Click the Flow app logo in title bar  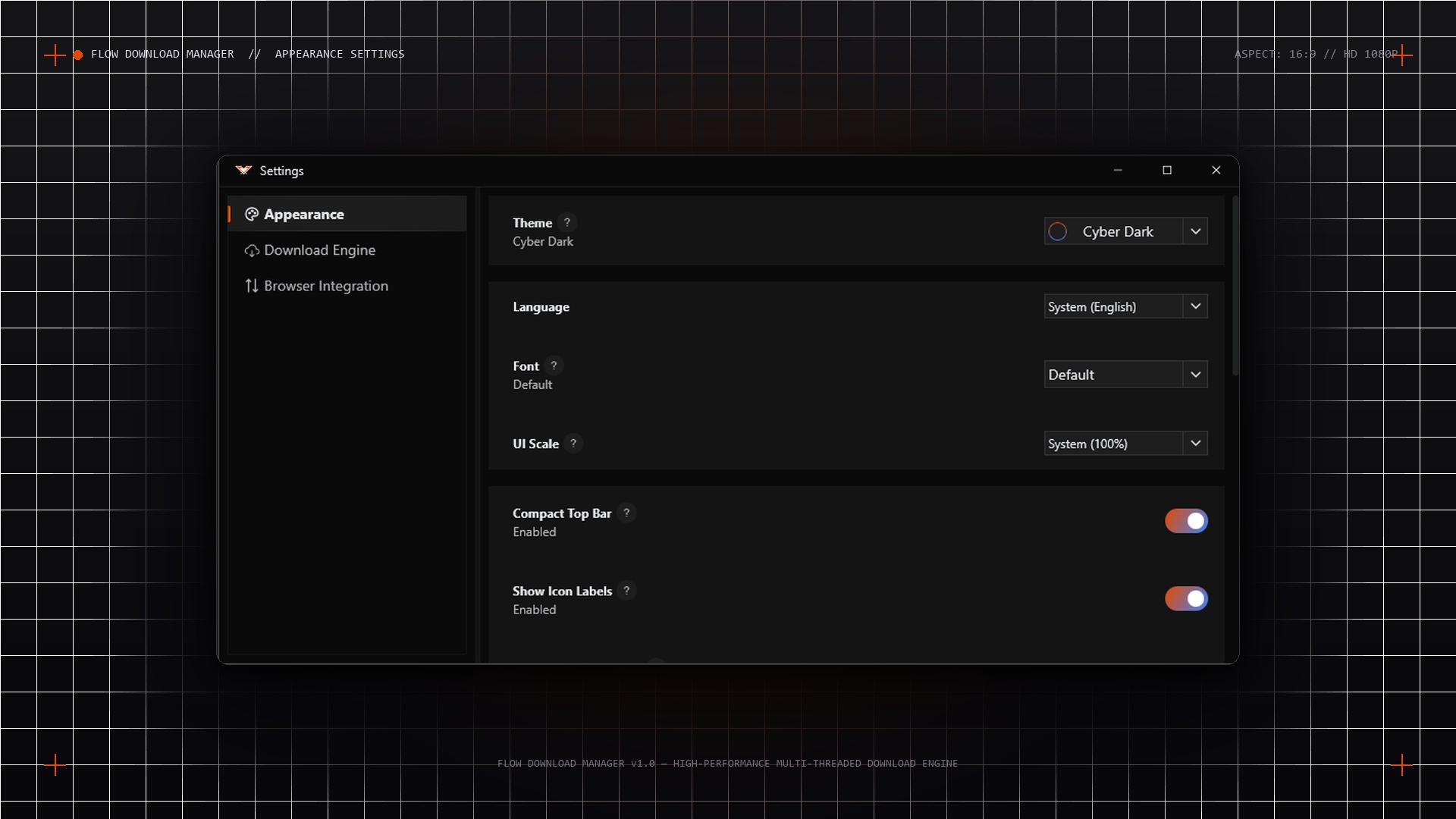click(x=243, y=171)
